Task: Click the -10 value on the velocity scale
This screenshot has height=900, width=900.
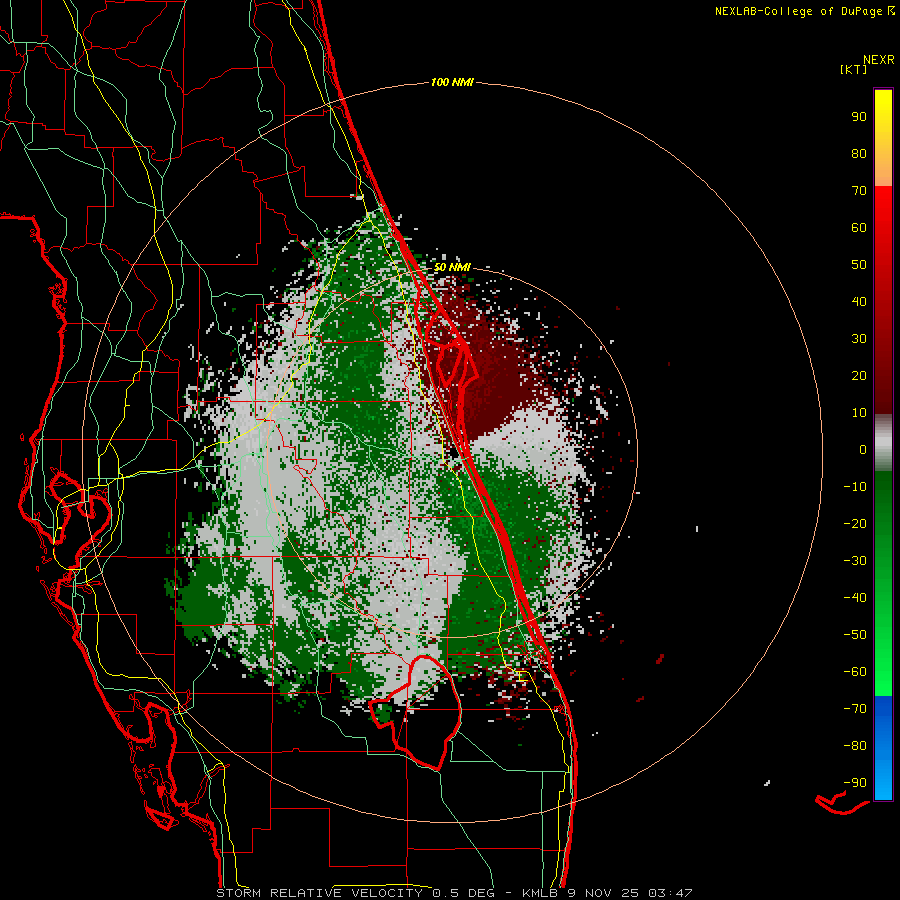Action: point(855,487)
